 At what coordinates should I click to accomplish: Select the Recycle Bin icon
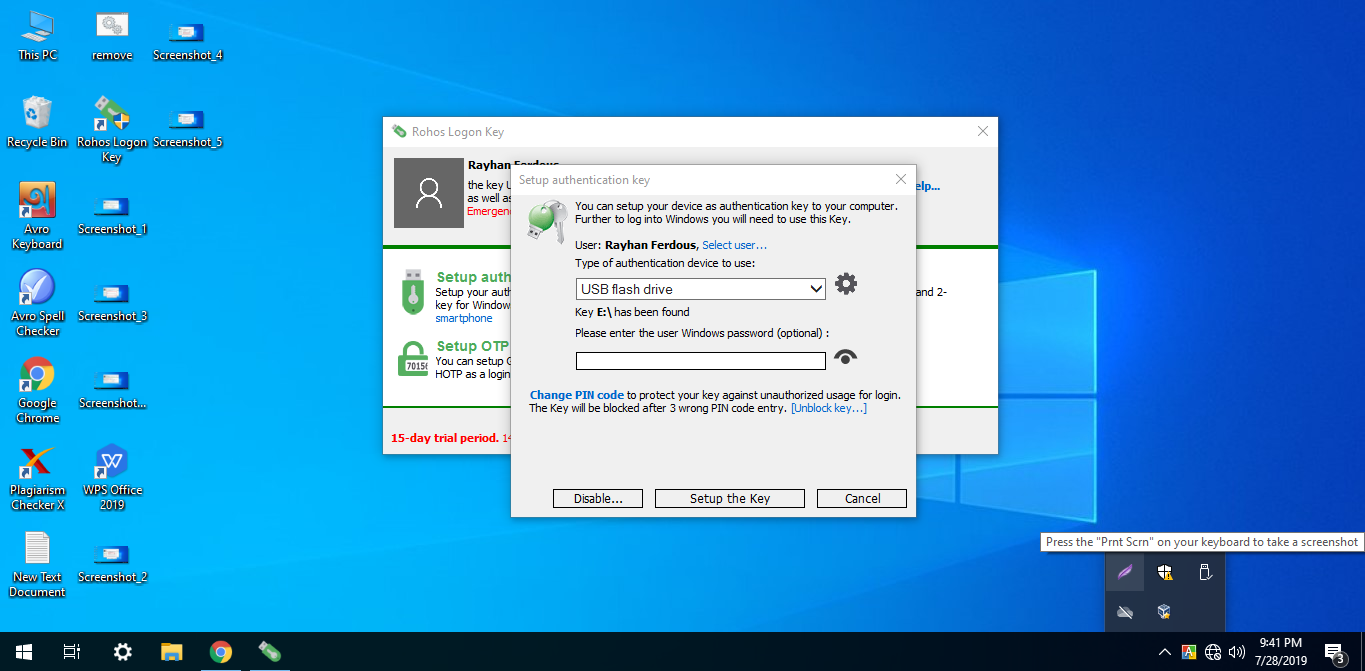point(37,122)
